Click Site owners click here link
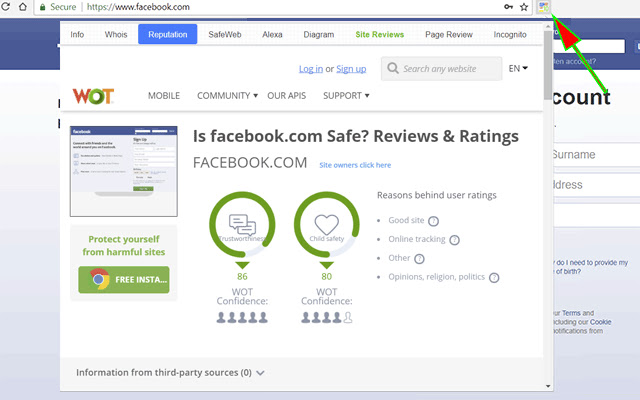 (x=355, y=165)
